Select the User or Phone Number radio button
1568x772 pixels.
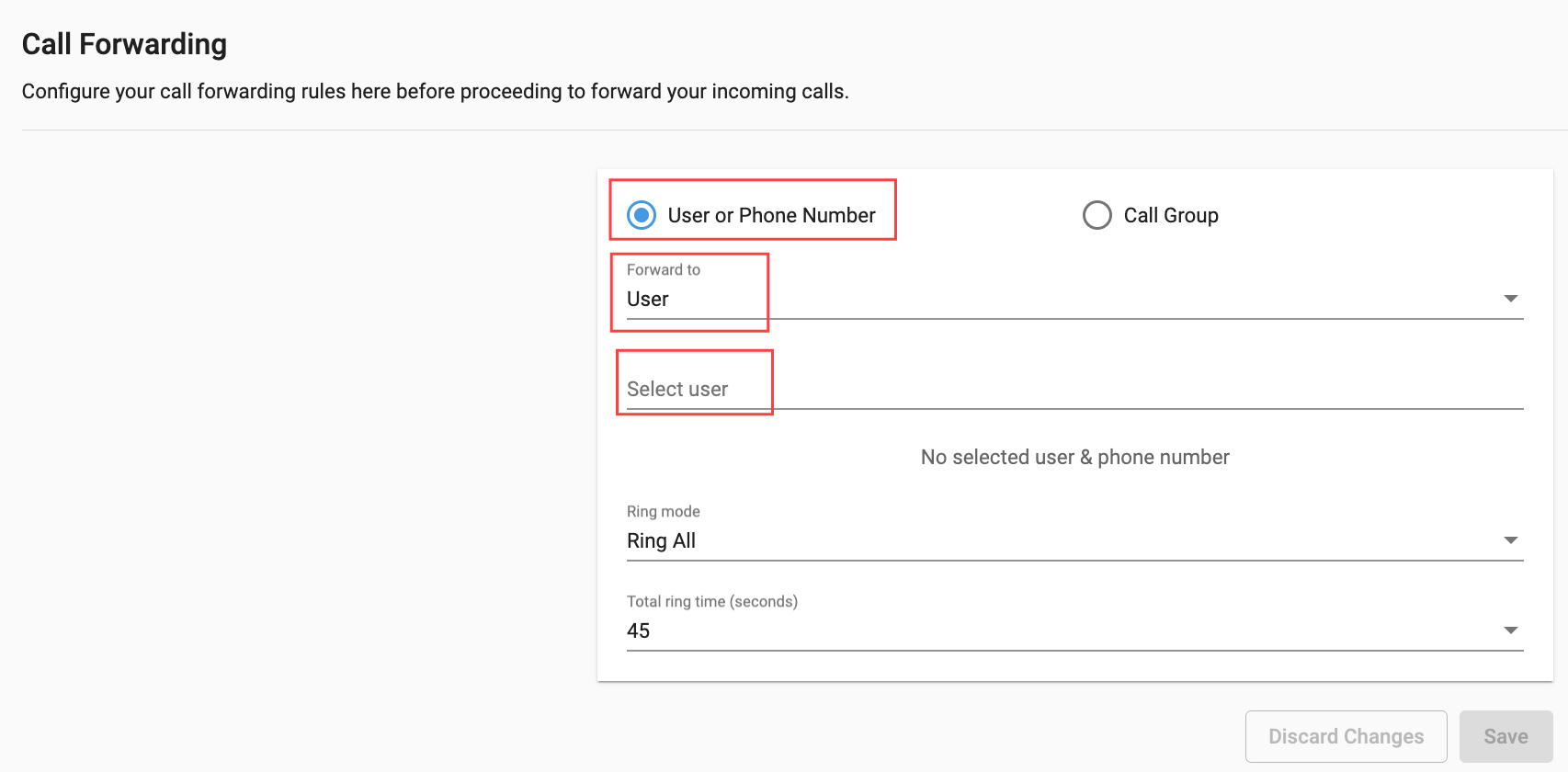tap(642, 215)
